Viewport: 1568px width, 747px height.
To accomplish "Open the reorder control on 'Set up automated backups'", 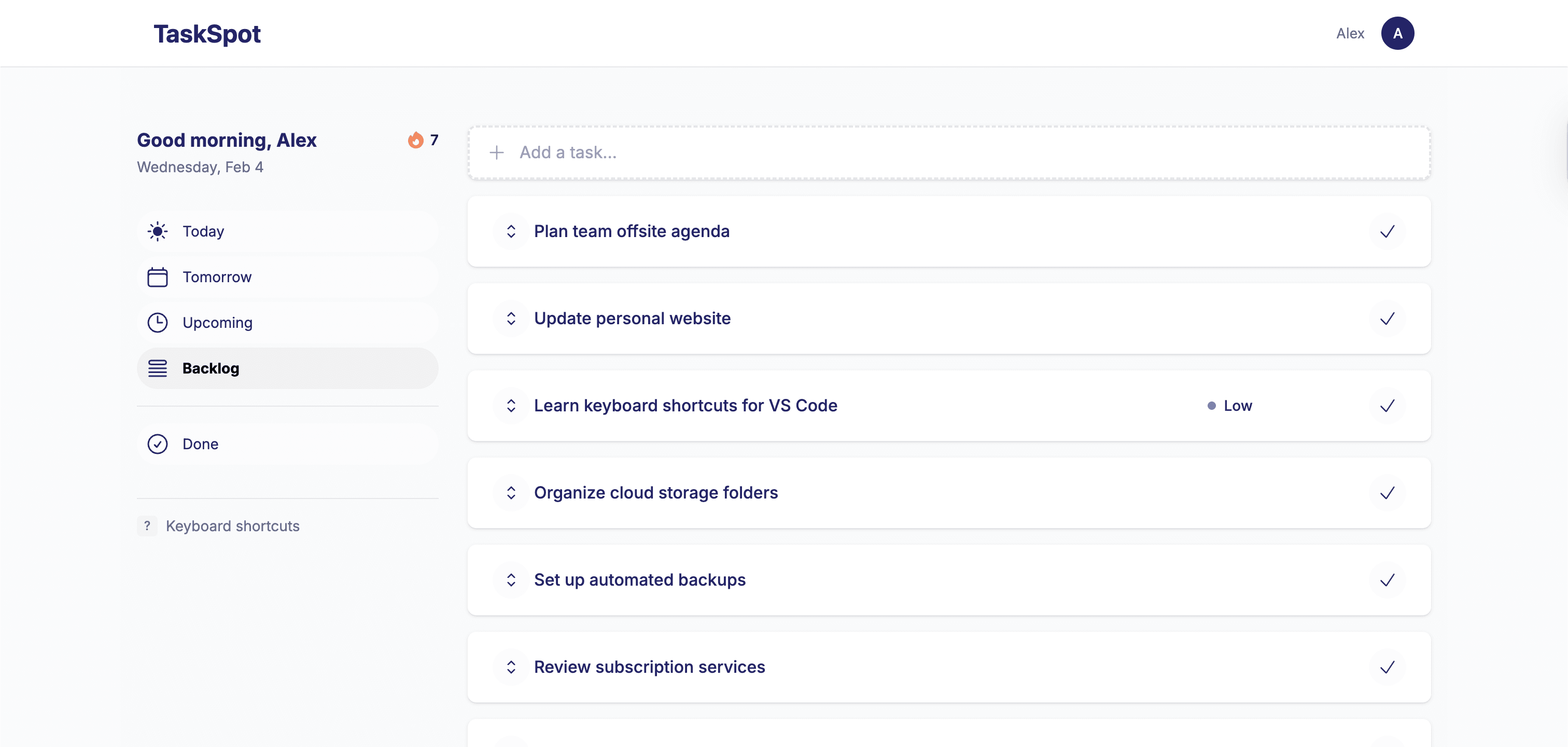I will click(511, 579).
